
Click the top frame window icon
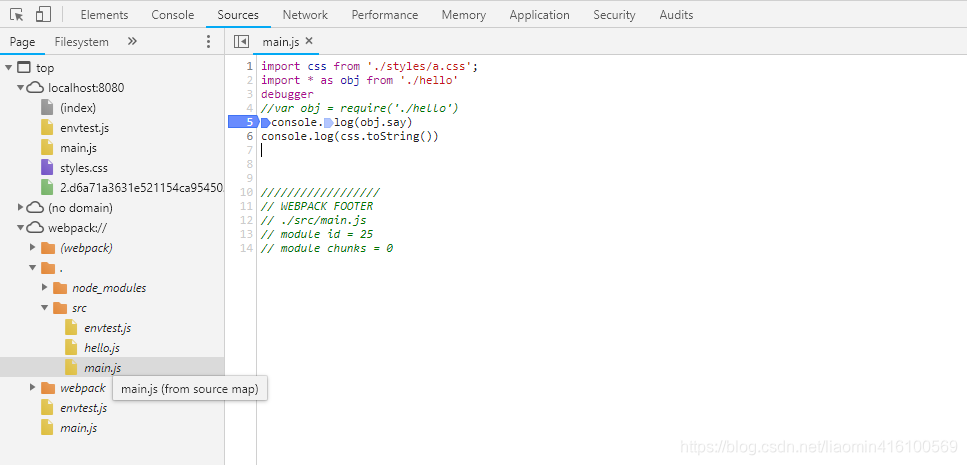coord(23,68)
